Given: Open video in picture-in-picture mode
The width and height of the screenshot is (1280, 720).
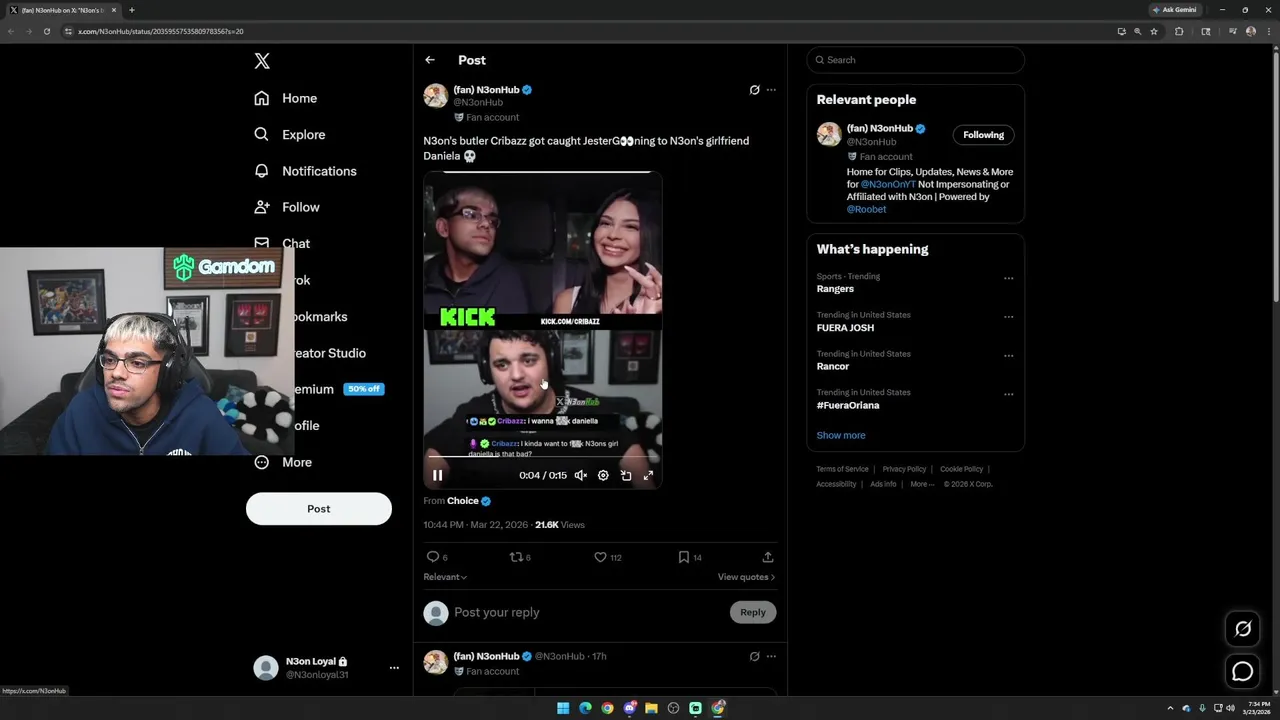Looking at the screenshot, I should point(626,475).
